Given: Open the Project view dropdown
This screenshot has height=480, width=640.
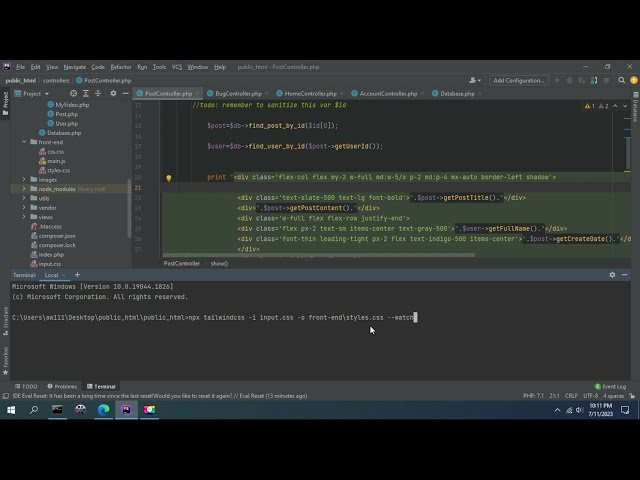Looking at the screenshot, I should click(32, 93).
